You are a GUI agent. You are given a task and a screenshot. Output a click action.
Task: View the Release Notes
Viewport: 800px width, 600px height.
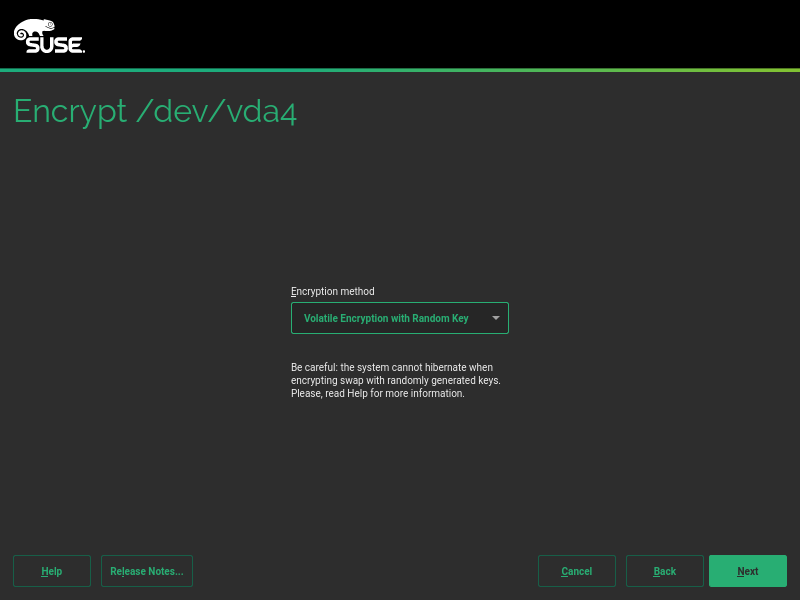pyautogui.click(x=147, y=571)
